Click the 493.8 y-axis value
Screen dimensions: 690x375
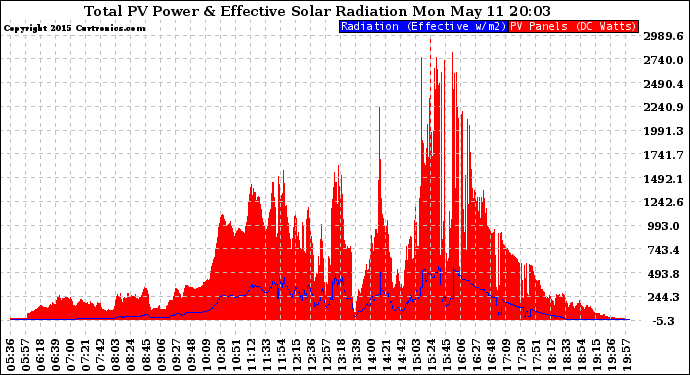[664, 274]
